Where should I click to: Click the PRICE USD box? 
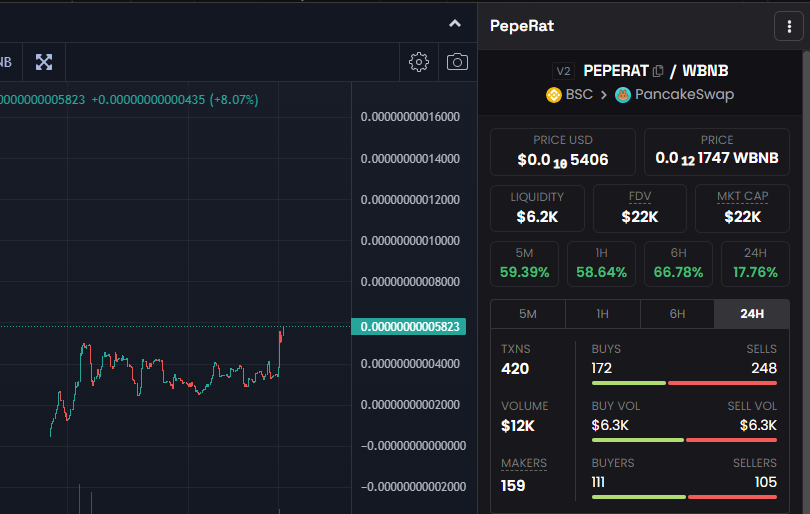[563, 152]
